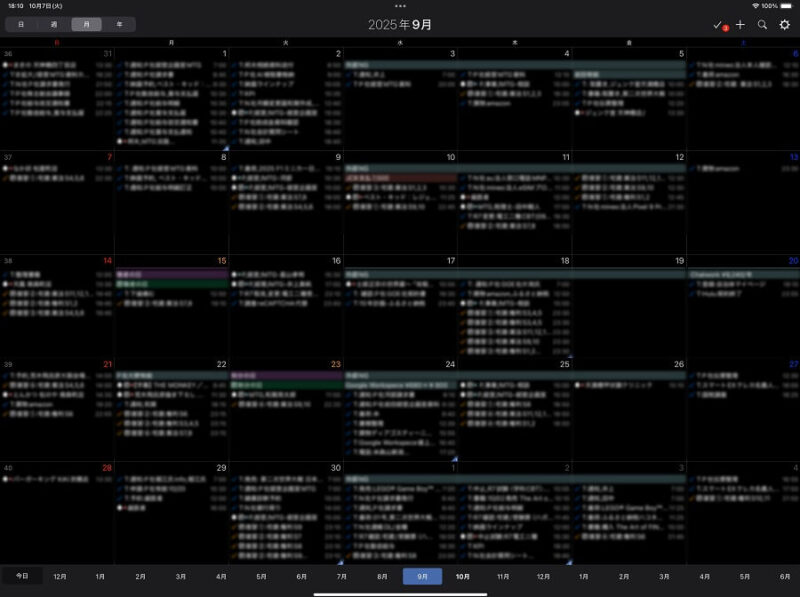The height and width of the screenshot is (597, 800).
Task: Switch to year view (年)
Action: 118,24
